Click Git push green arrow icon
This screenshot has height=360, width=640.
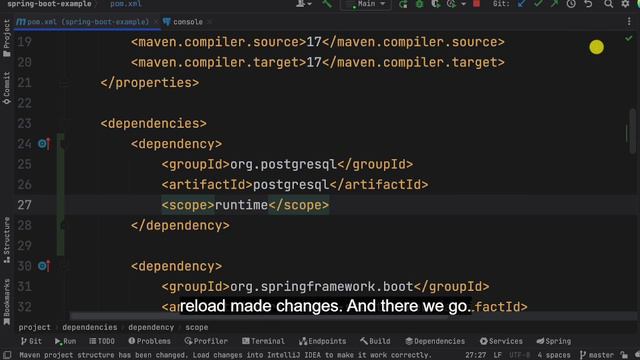pos(554,4)
